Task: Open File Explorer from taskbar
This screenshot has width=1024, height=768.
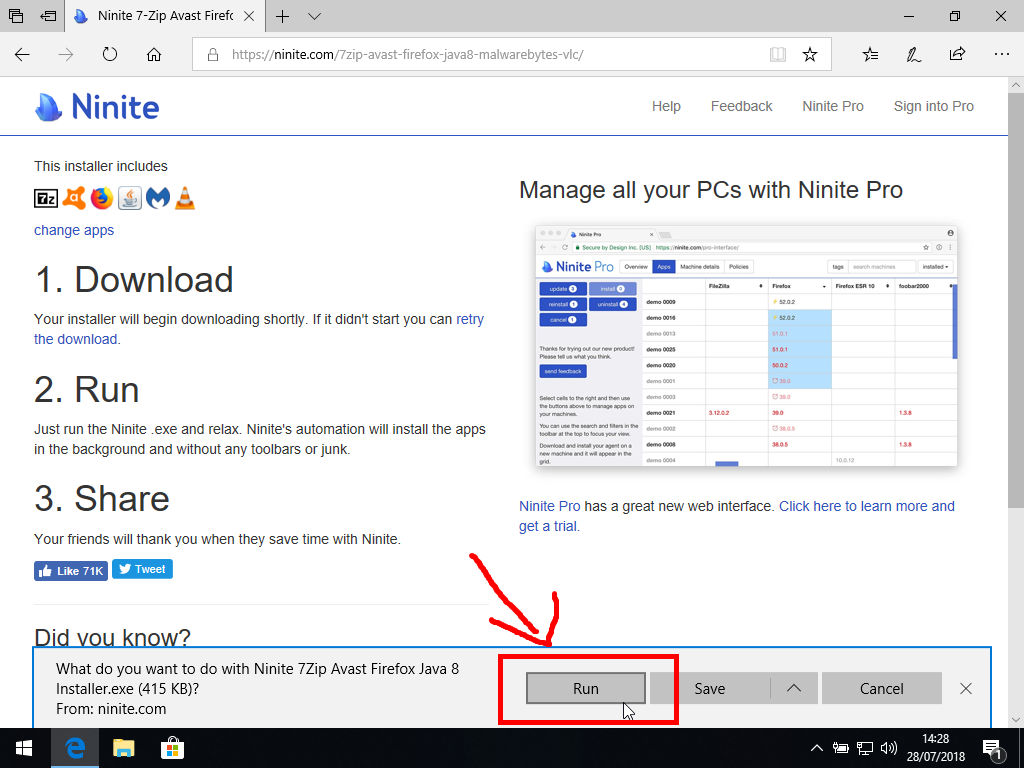Action: 123,748
